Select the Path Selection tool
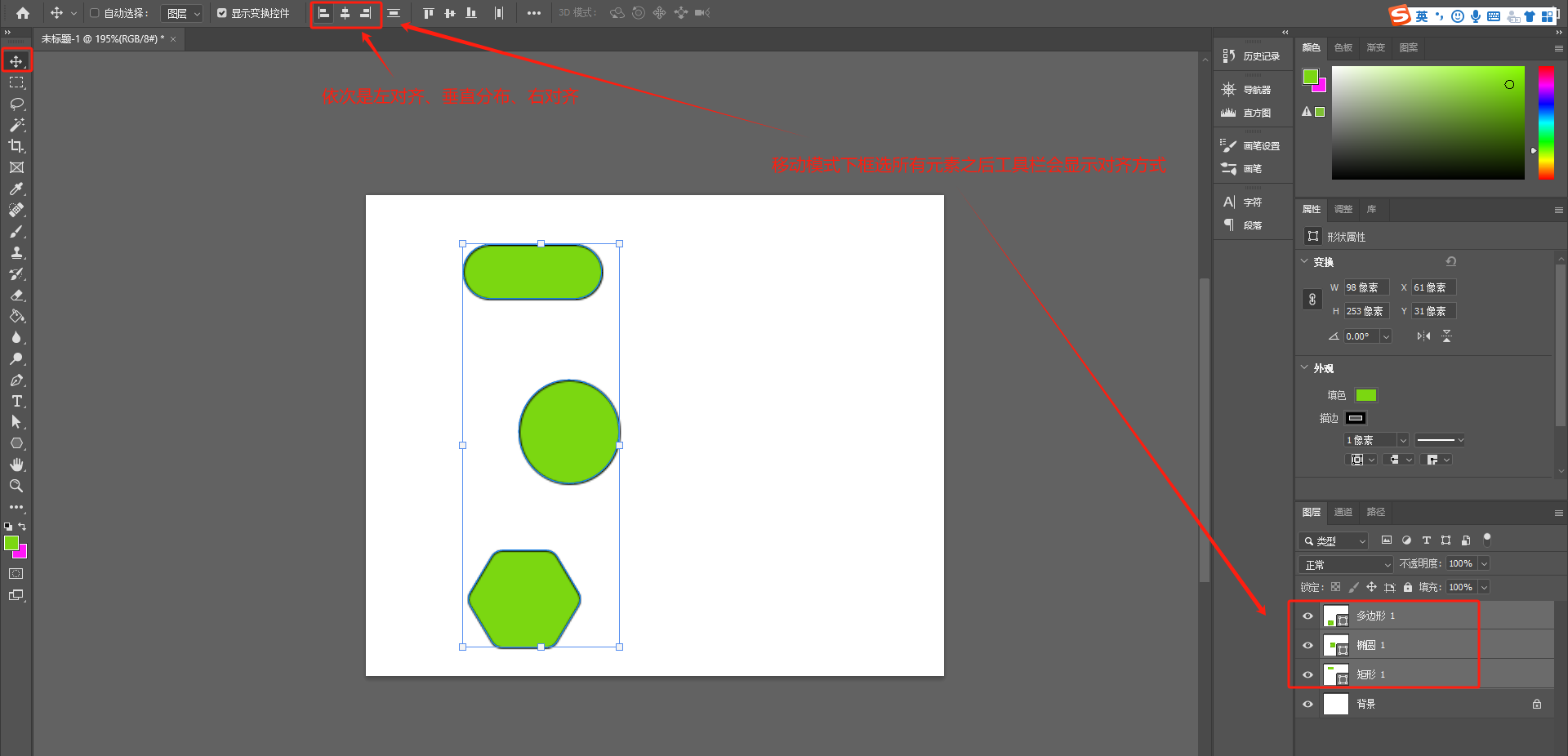1568x756 pixels. click(16, 422)
